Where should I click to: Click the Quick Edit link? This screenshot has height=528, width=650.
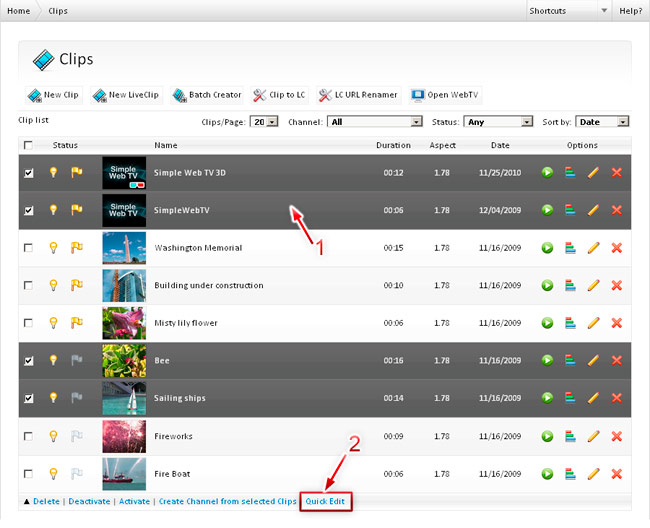tap(325, 501)
